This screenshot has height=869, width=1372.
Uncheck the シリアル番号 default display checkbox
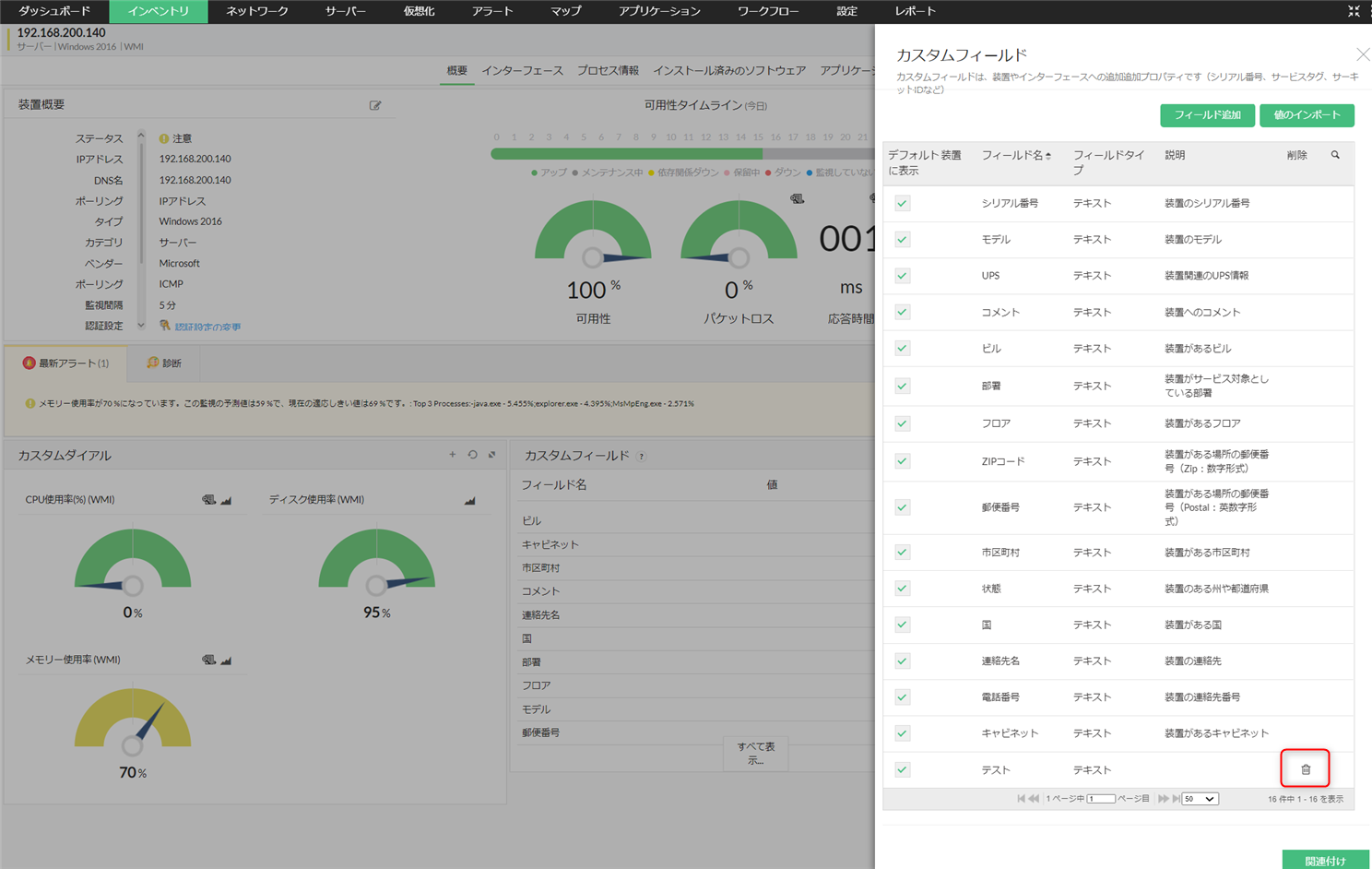click(903, 203)
